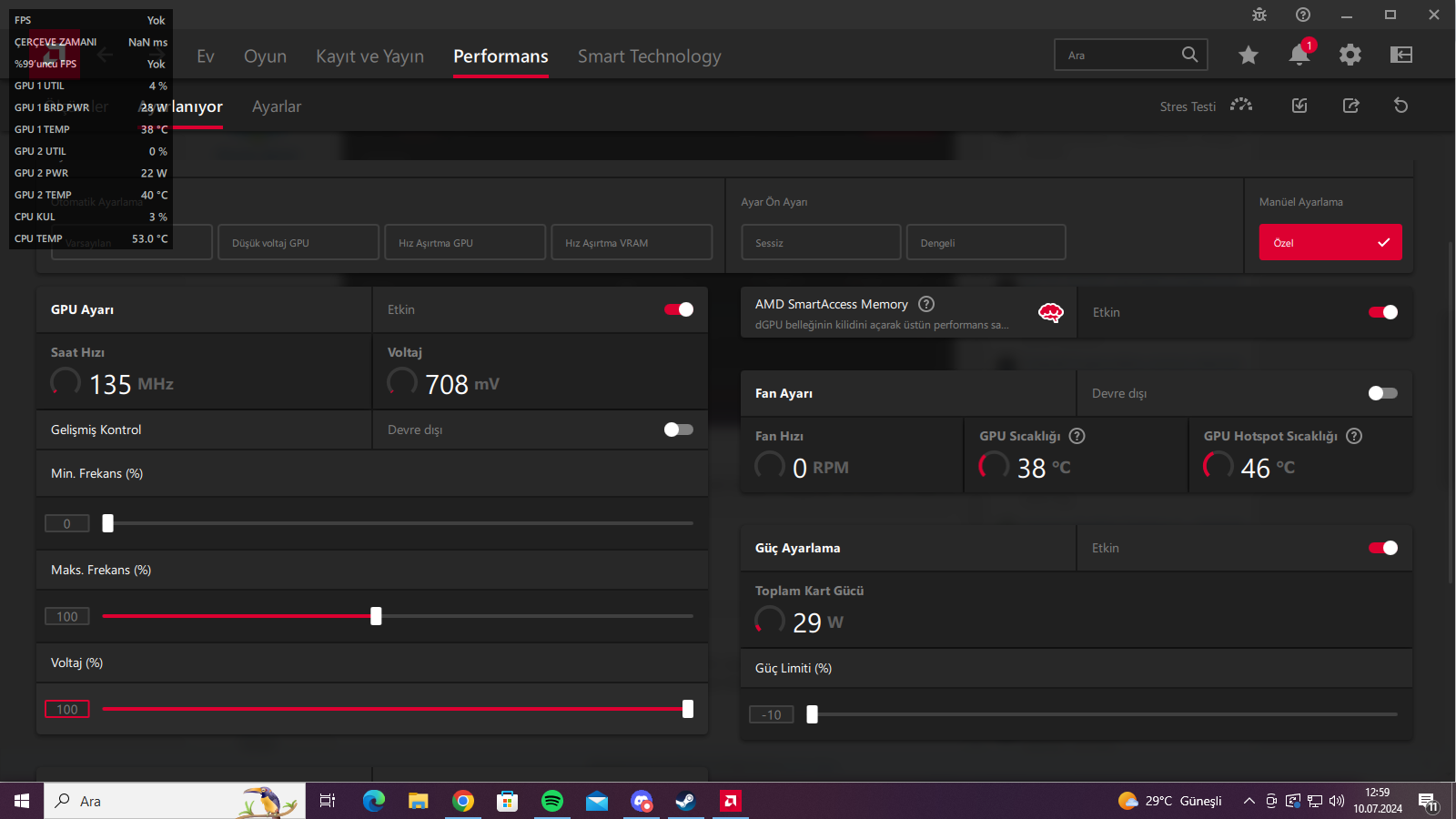Click the Min. Frekans slider handle

pyautogui.click(x=108, y=523)
